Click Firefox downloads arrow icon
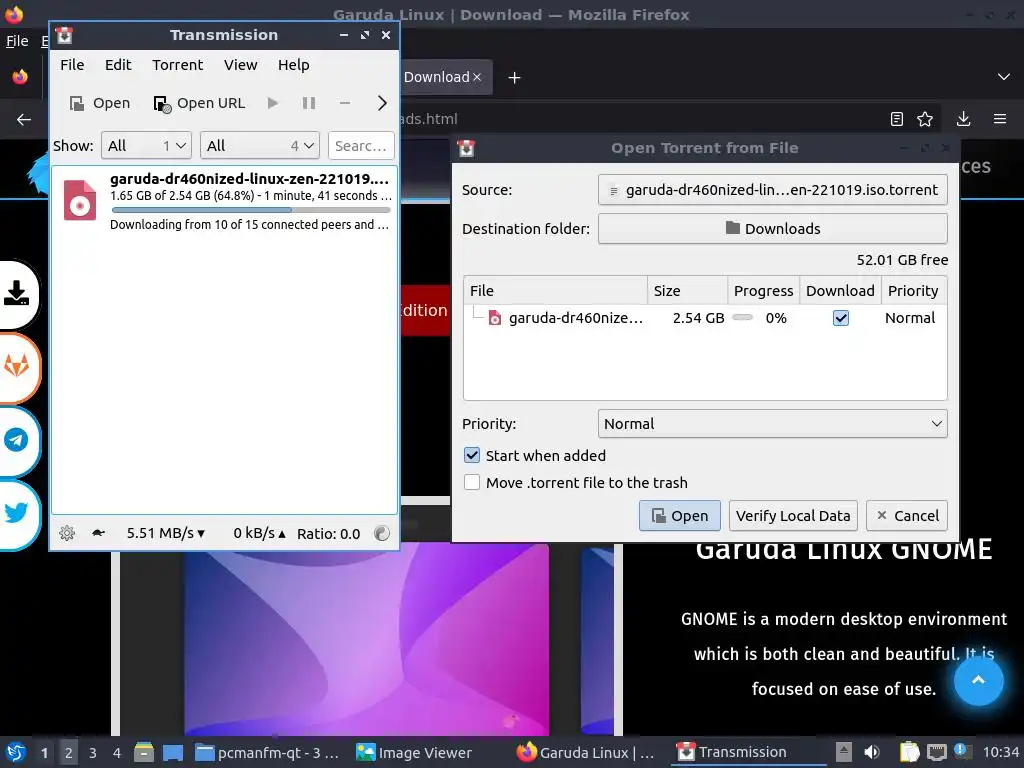1024x768 pixels. click(963, 119)
